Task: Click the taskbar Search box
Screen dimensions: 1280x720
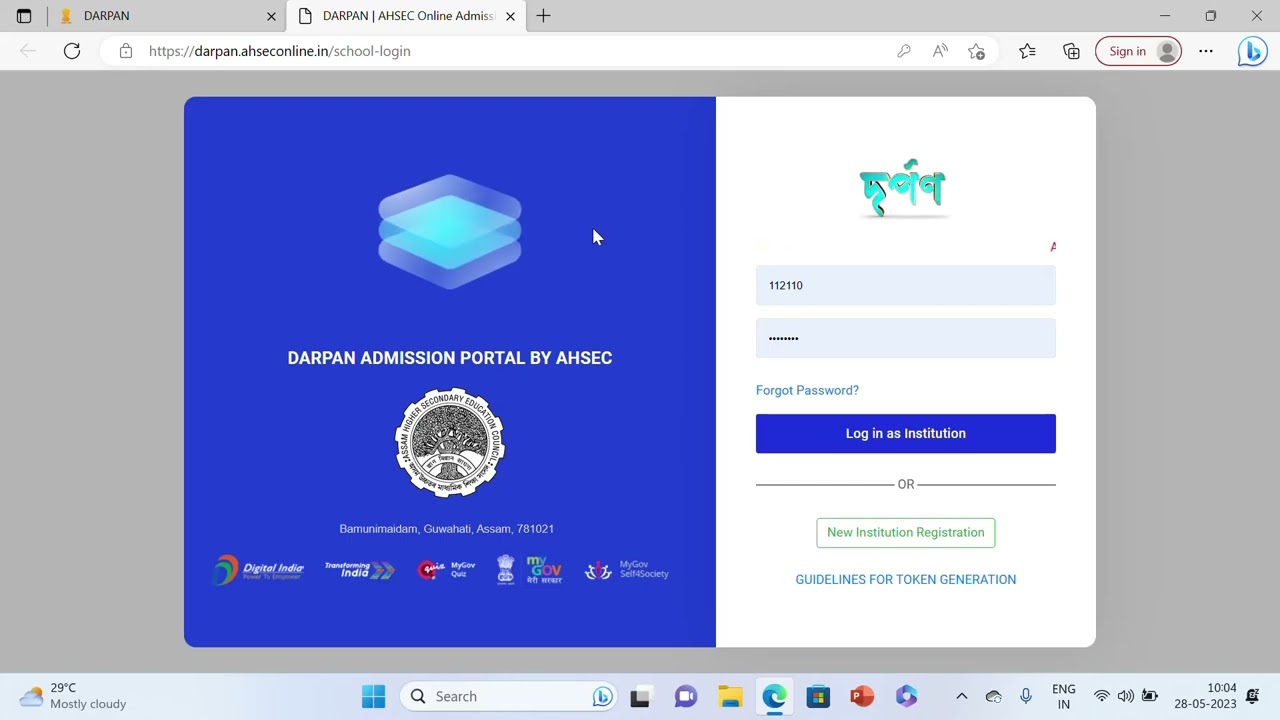Action: click(x=509, y=696)
